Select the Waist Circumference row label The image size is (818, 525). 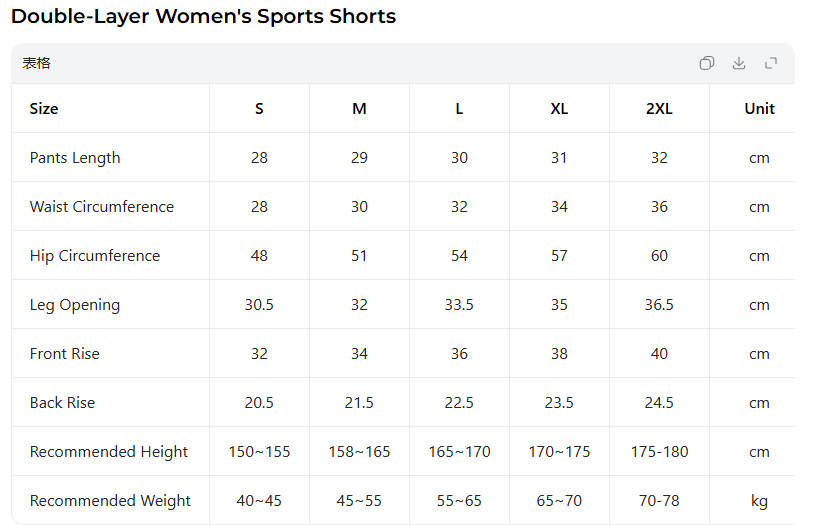102,207
